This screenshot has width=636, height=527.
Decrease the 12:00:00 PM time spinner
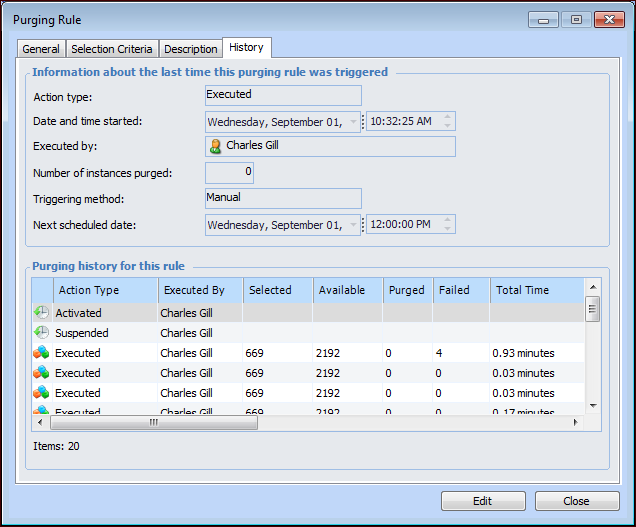tap(448, 230)
